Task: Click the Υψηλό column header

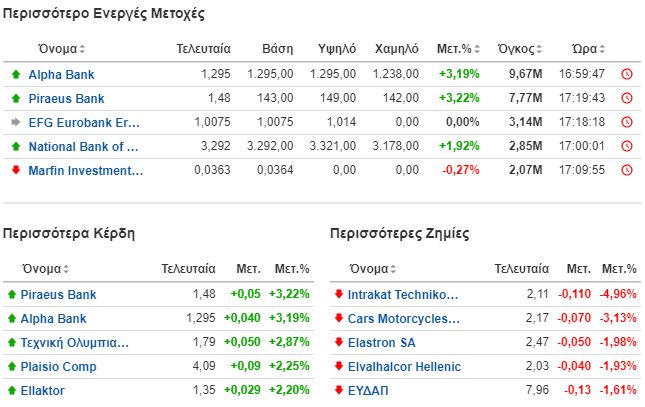Action: pos(337,48)
